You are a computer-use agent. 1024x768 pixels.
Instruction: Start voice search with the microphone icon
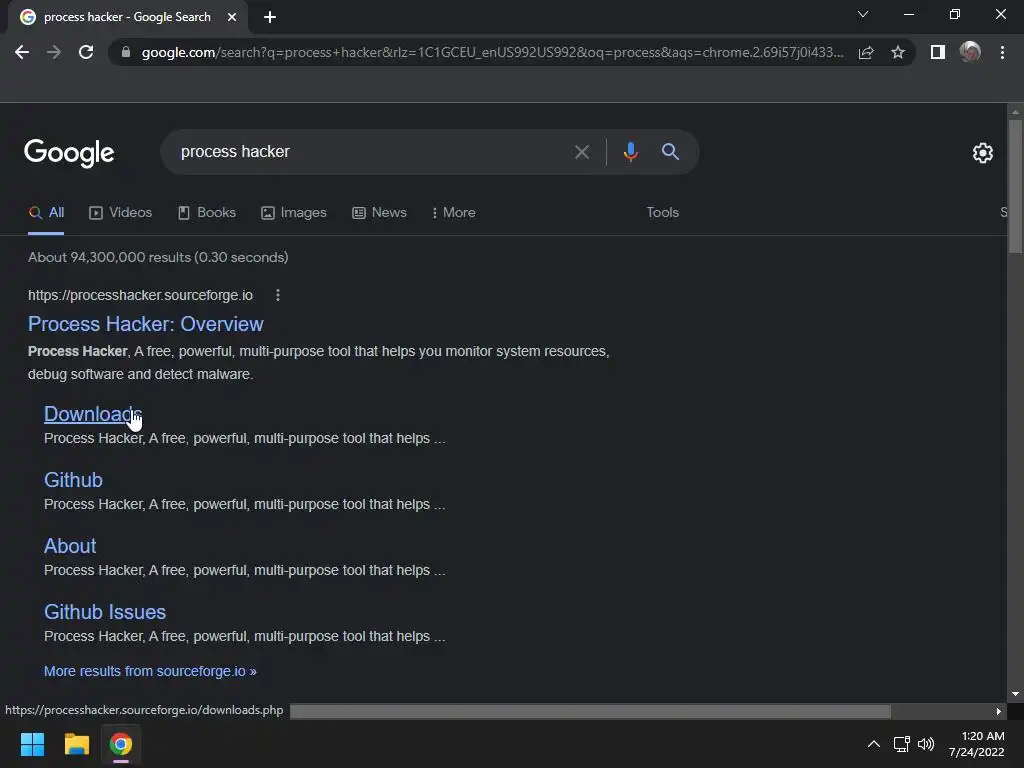[630, 152]
